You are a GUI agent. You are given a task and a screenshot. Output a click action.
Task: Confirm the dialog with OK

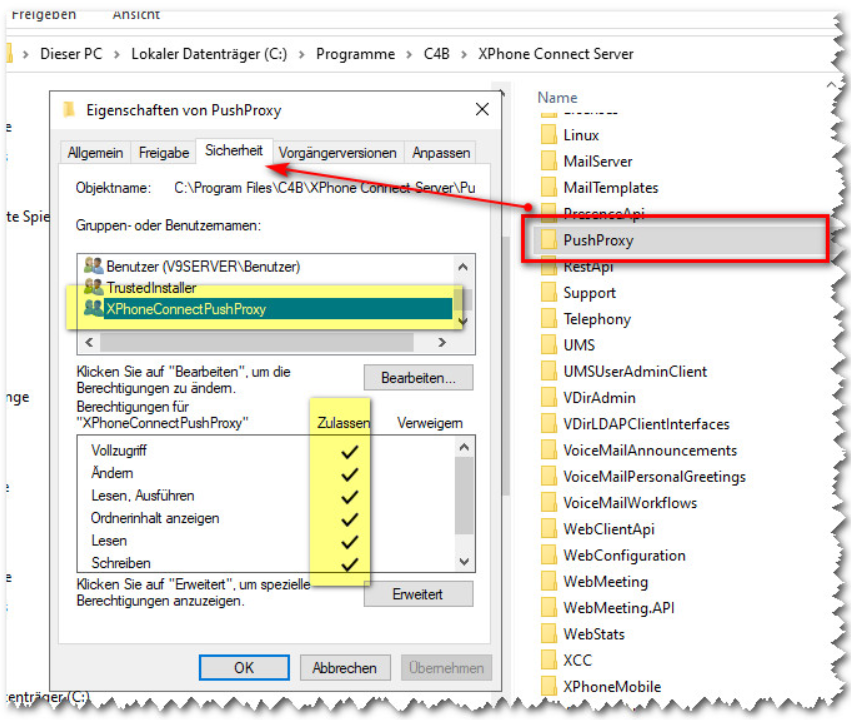click(244, 667)
